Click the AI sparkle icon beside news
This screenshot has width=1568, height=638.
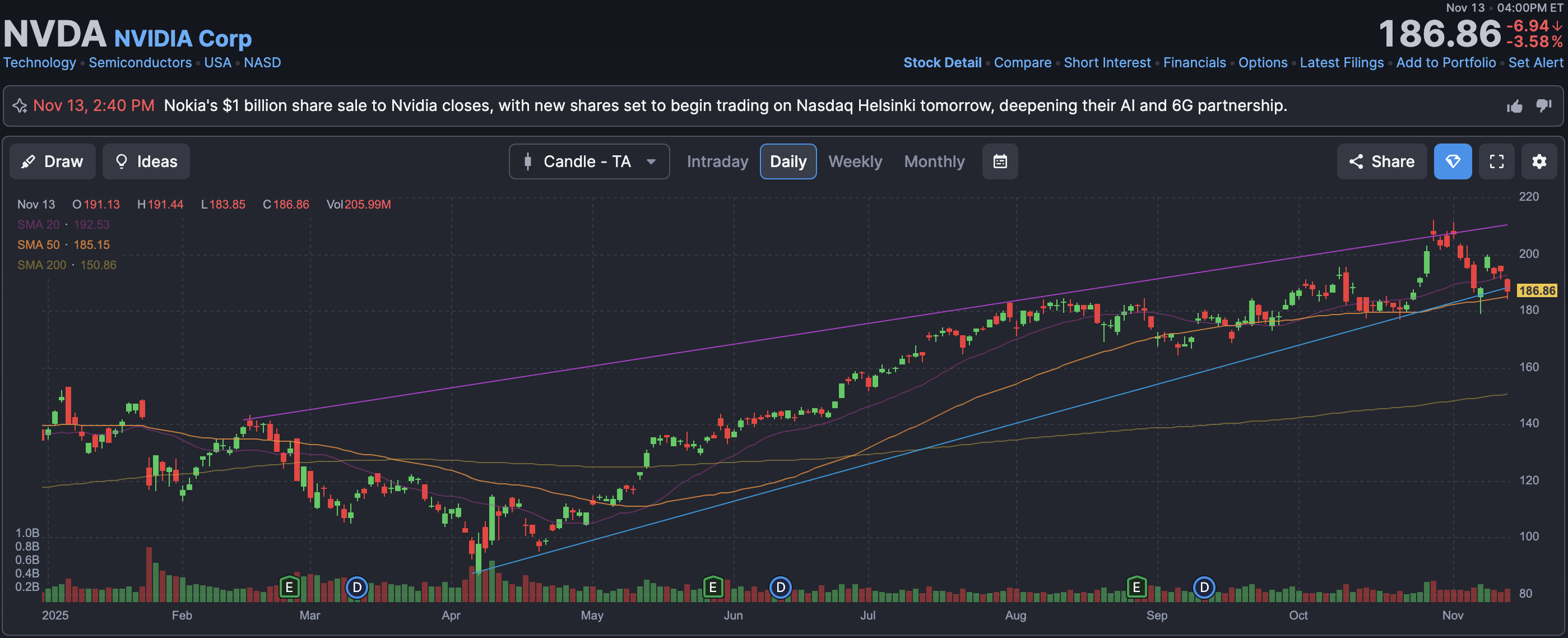tap(20, 106)
